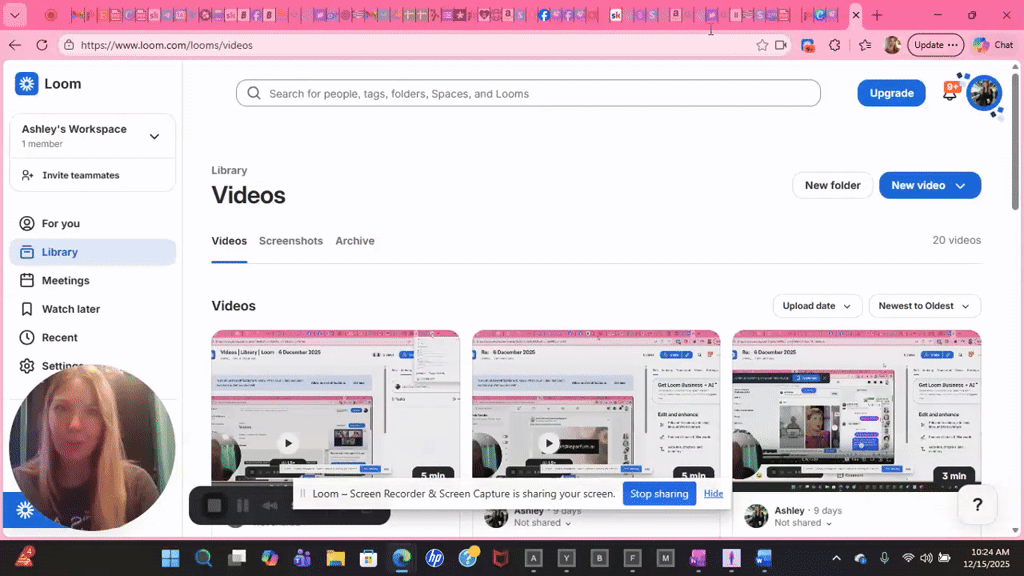
Task: Open Meetings in sidebar
Action: 93,280
